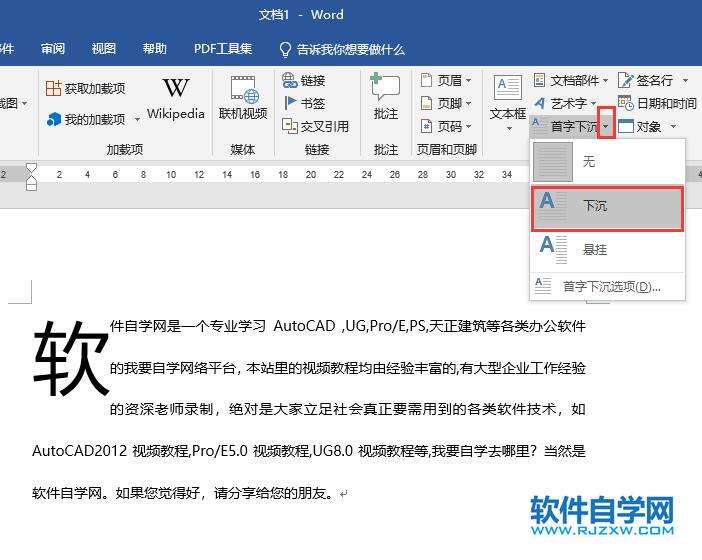
Task: Expand the 页眉 header dropdown
Action: tap(442, 80)
